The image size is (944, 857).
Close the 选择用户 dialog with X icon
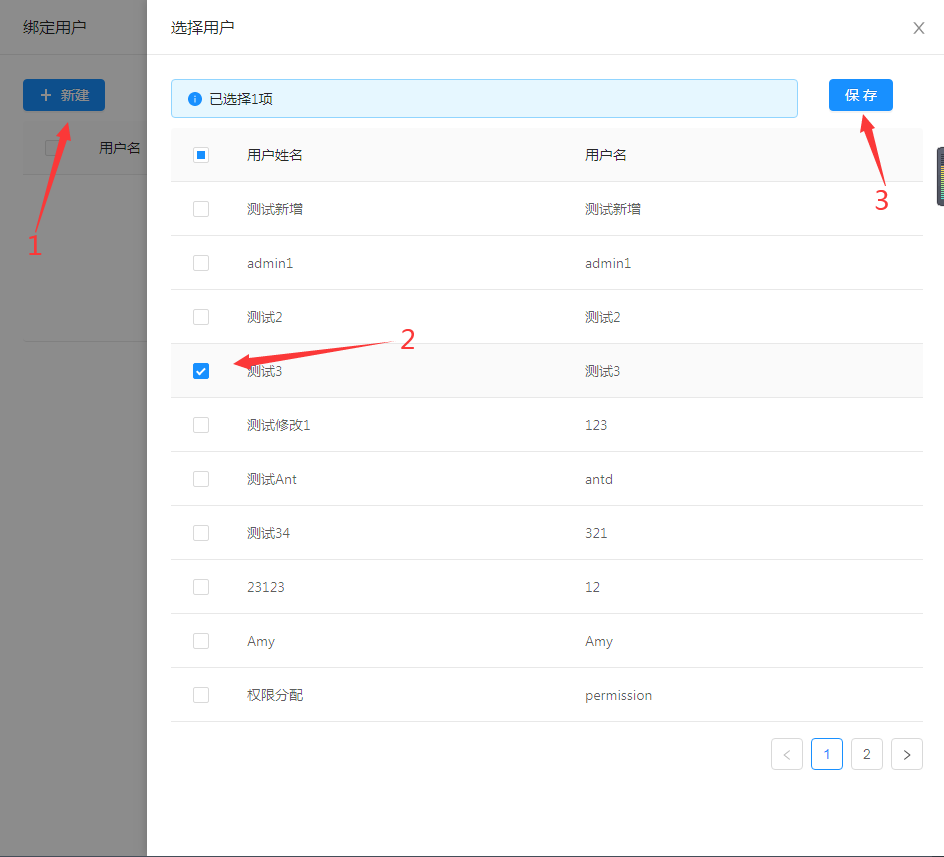[x=918, y=28]
